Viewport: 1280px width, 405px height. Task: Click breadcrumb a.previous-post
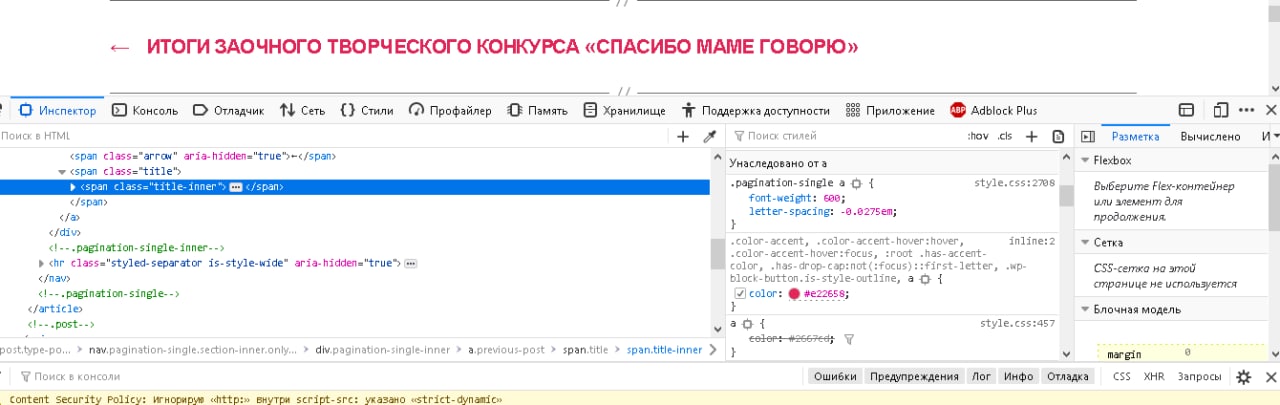pyautogui.click(x=505, y=350)
